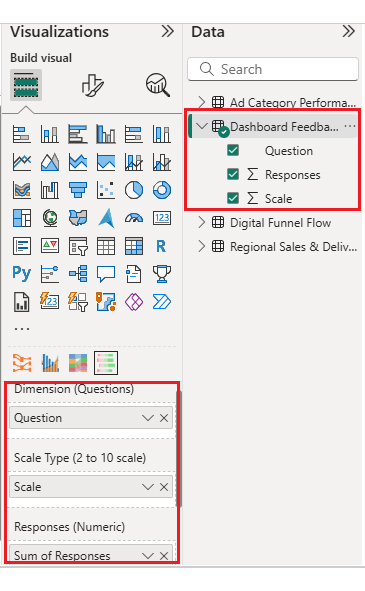Remove Scale field with X button
The width and height of the screenshot is (365, 591).
click(x=164, y=487)
